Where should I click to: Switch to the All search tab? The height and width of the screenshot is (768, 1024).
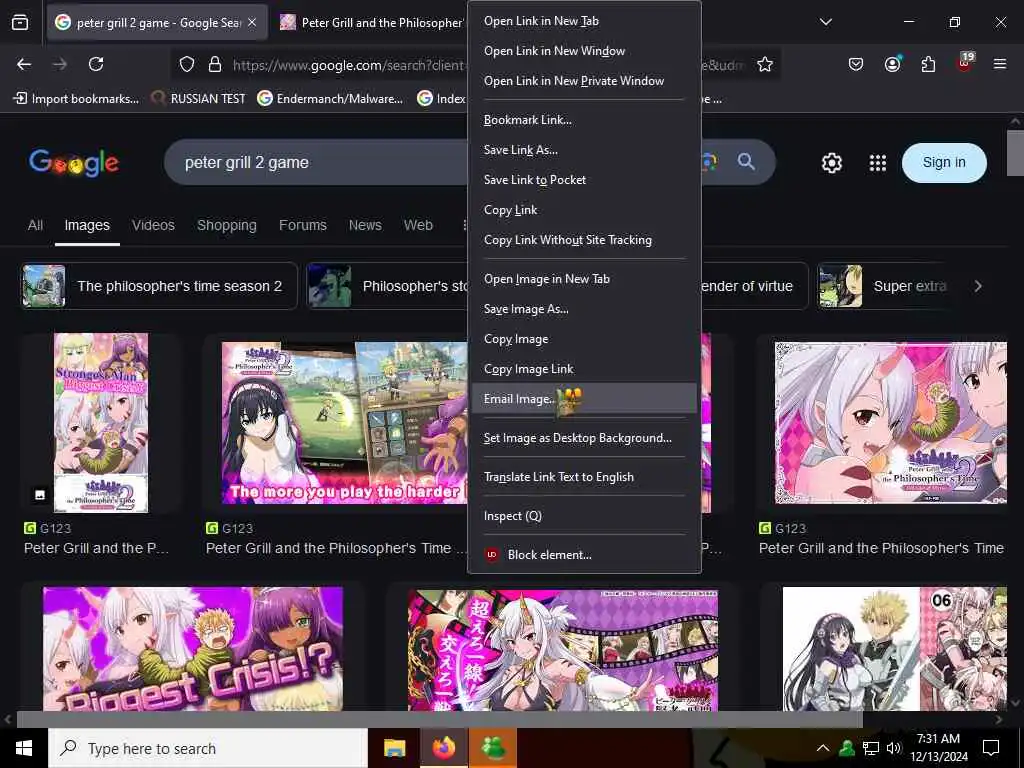click(x=35, y=225)
